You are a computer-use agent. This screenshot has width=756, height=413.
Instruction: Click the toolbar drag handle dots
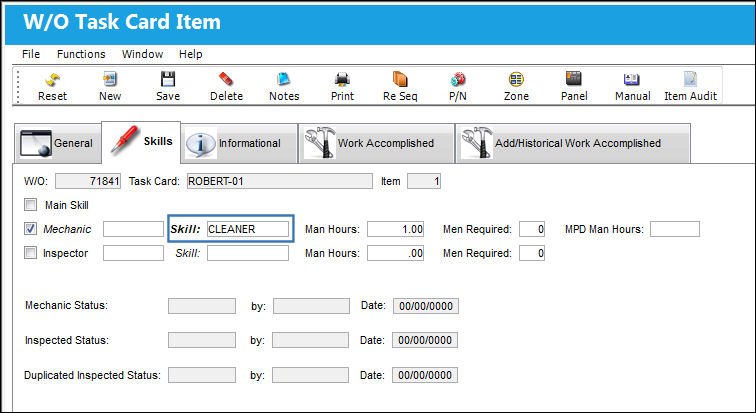(18, 86)
